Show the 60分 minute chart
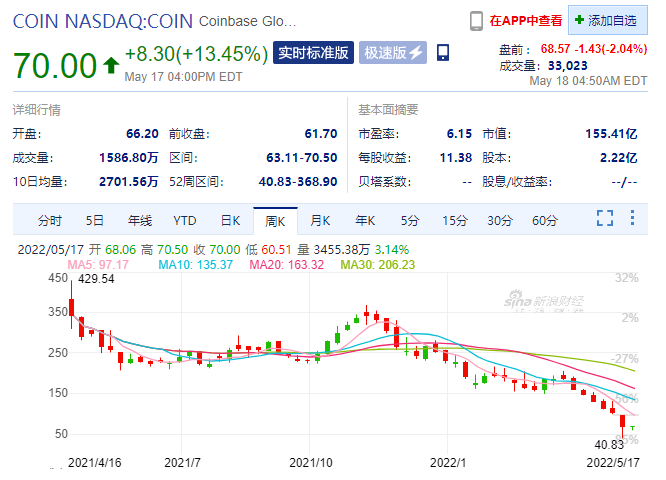Screen dimensions: 666x480 click(545, 221)
